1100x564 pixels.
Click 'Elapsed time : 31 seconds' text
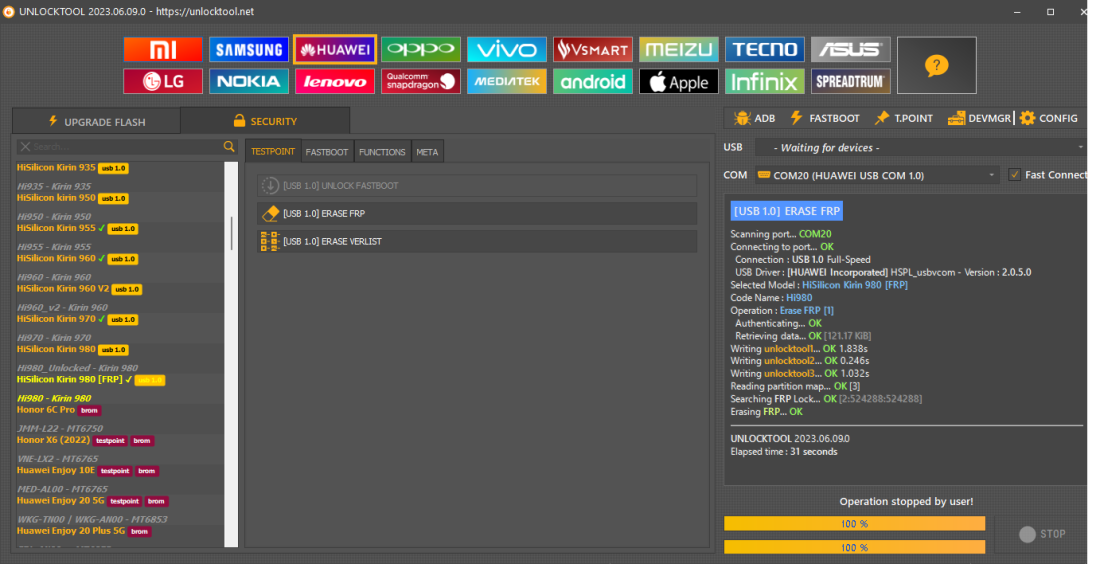tap(784, 452)
